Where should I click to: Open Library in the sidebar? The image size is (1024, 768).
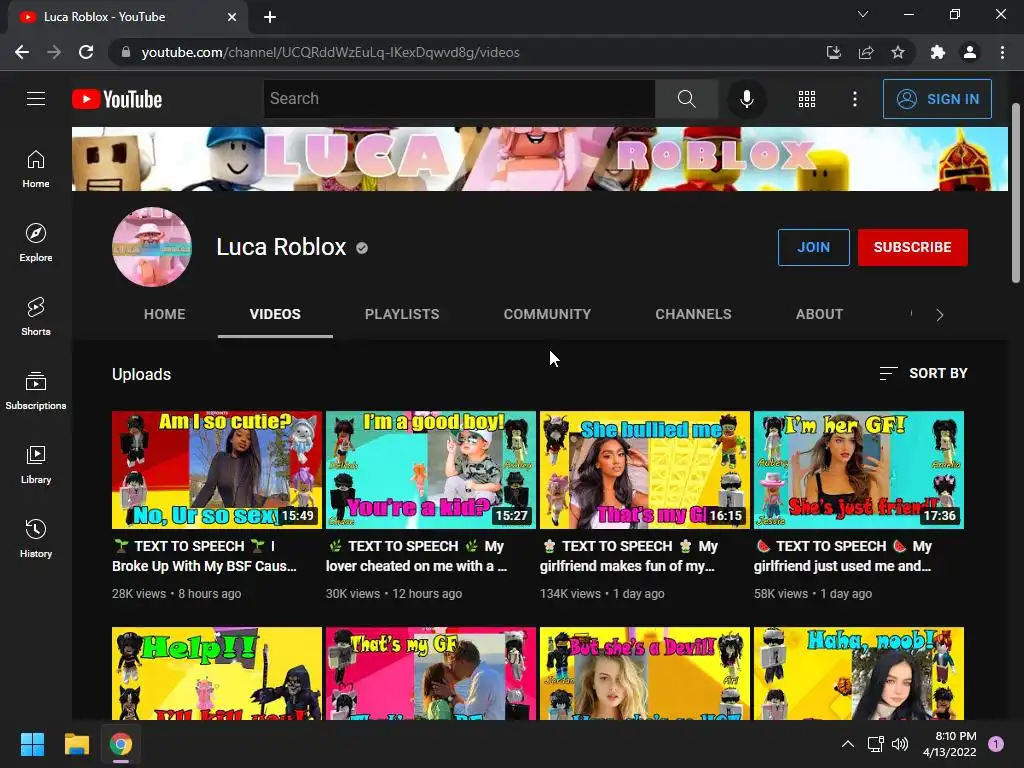click(x=36, y=464)
